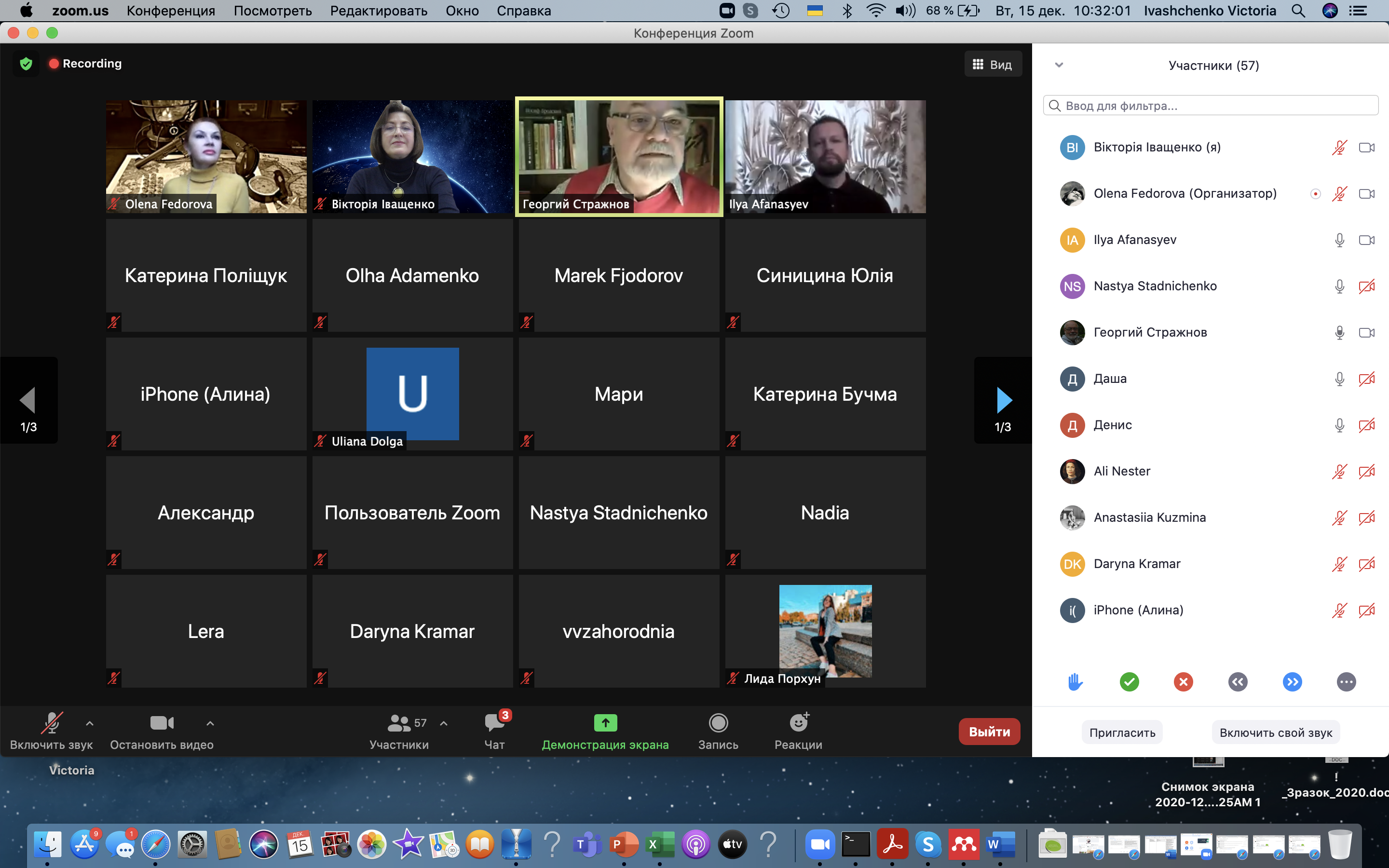1389x868 pixels.
Task: Click Wi-Fi icon in menu bar
Action: point(875,10)
